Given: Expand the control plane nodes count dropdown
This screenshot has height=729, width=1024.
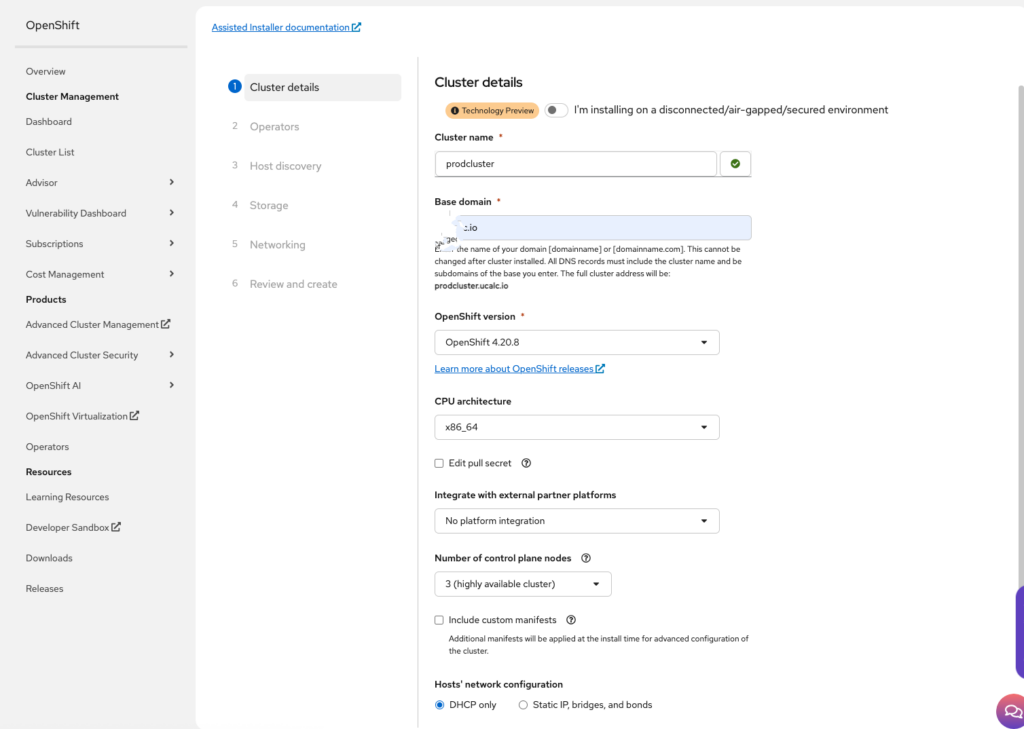Looking at the screenshot, I should [522, 584].
